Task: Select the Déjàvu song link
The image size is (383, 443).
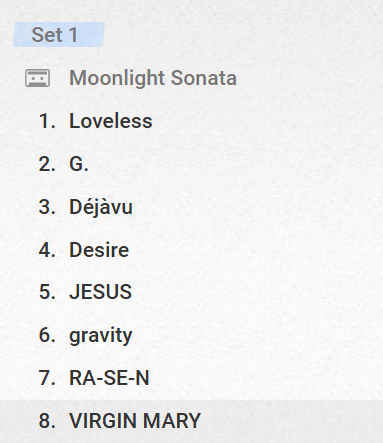Action: (x=101, y=207)
